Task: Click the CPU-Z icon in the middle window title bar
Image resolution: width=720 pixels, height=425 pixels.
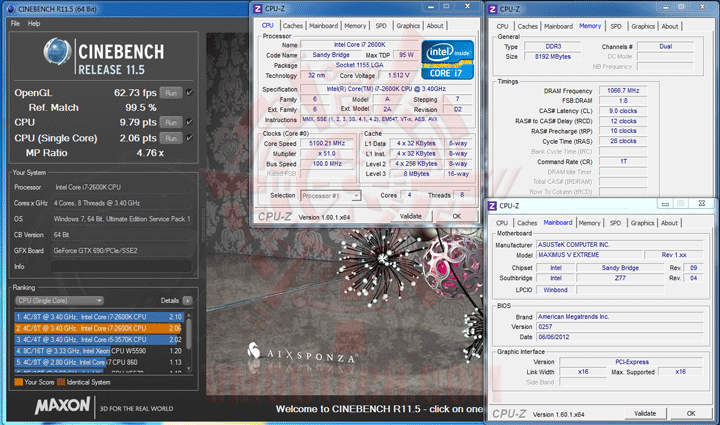Action: (x=258, y=8)
